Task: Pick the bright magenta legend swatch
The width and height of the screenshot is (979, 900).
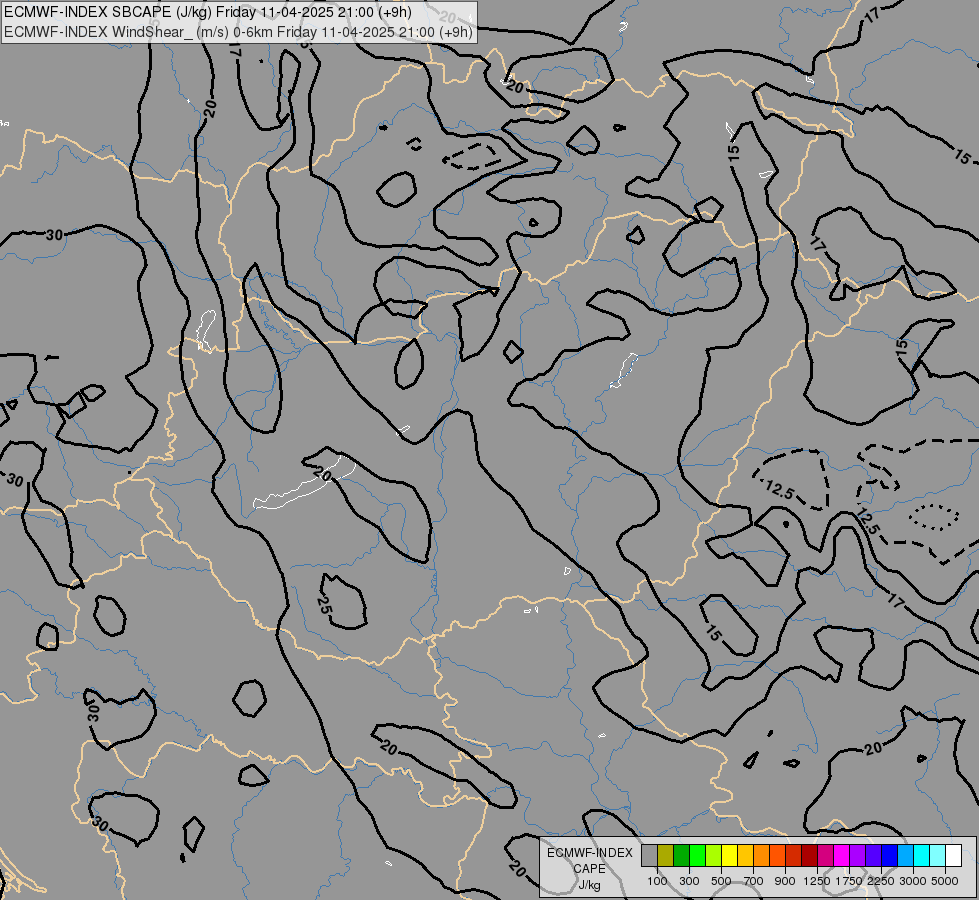Action: click(x=842, y=856)
